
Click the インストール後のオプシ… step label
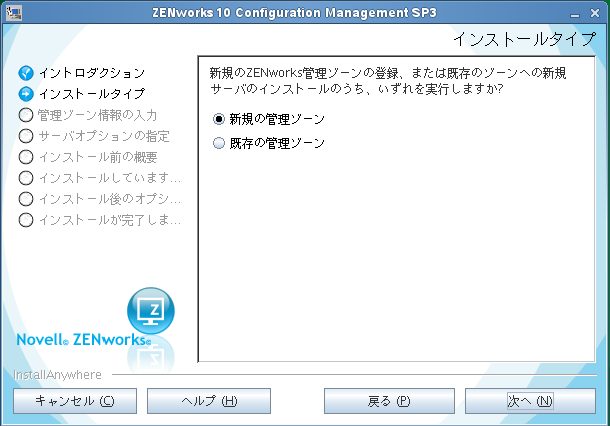pyautogui.click(x=110, y=199)
